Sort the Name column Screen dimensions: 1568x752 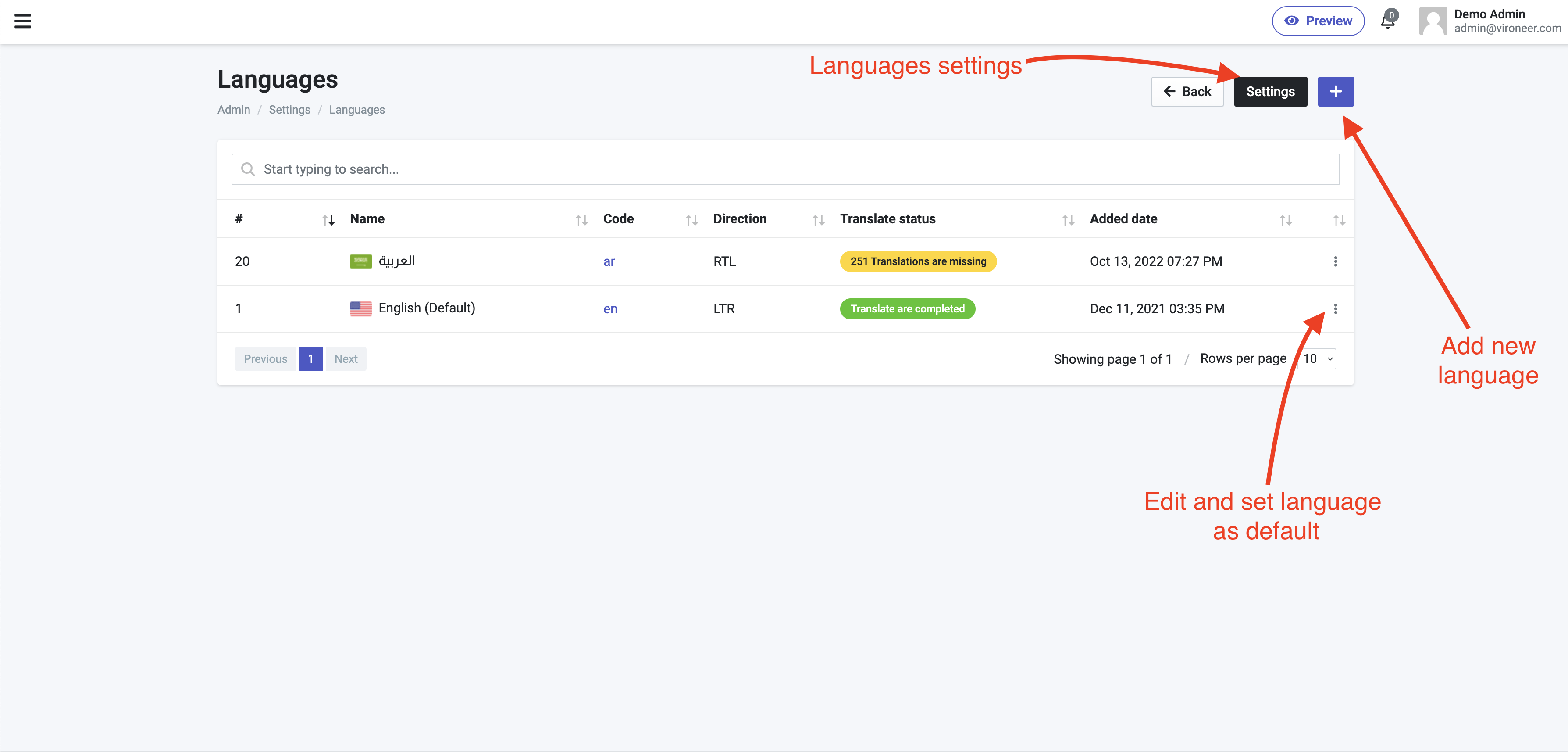(x=581, y=220)
